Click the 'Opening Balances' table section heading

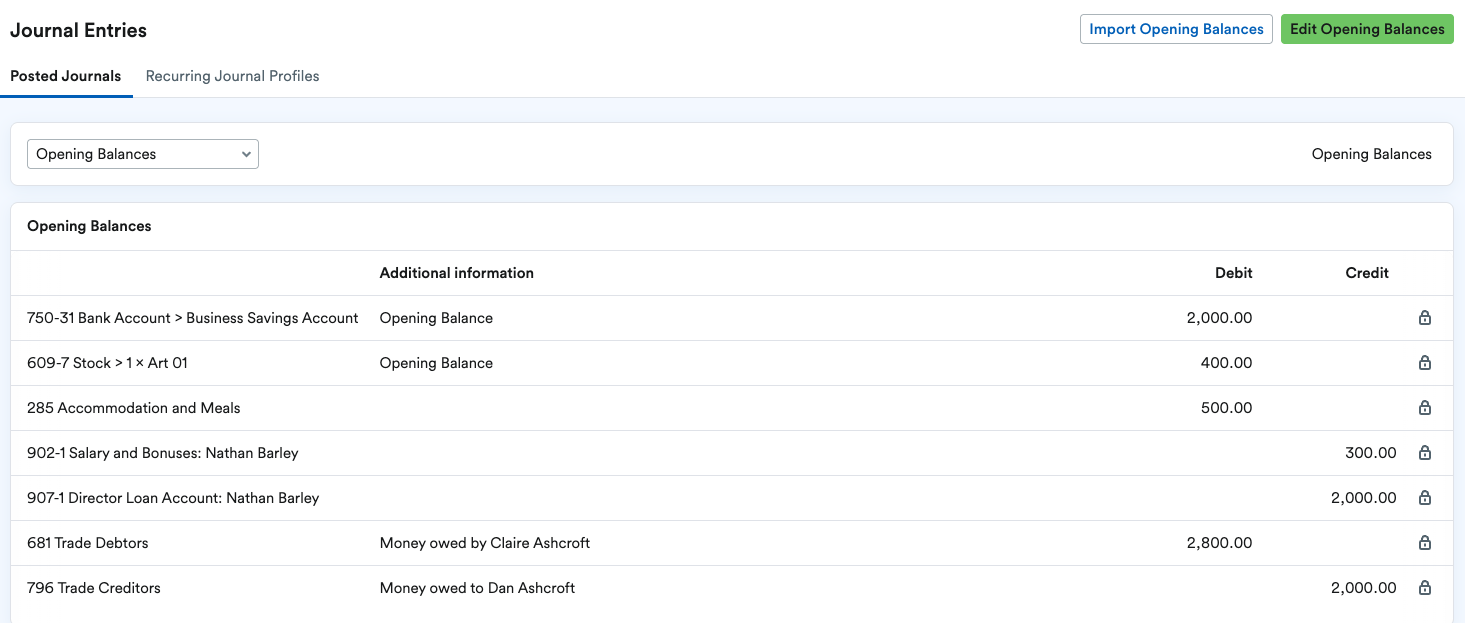[x=89, y=226]
